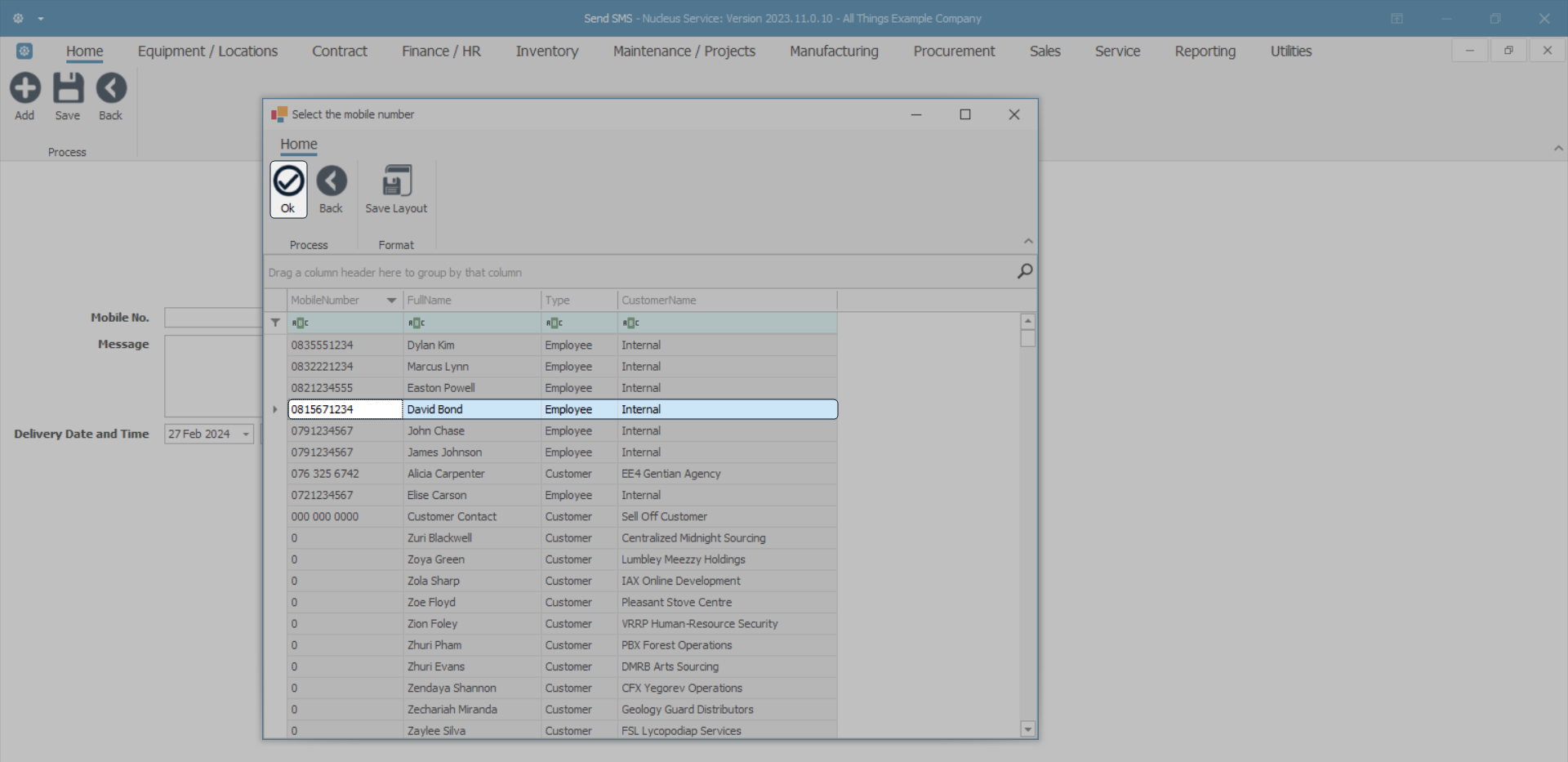
Task: Click the grid scrollbar down arrow
Action: 1028,729
